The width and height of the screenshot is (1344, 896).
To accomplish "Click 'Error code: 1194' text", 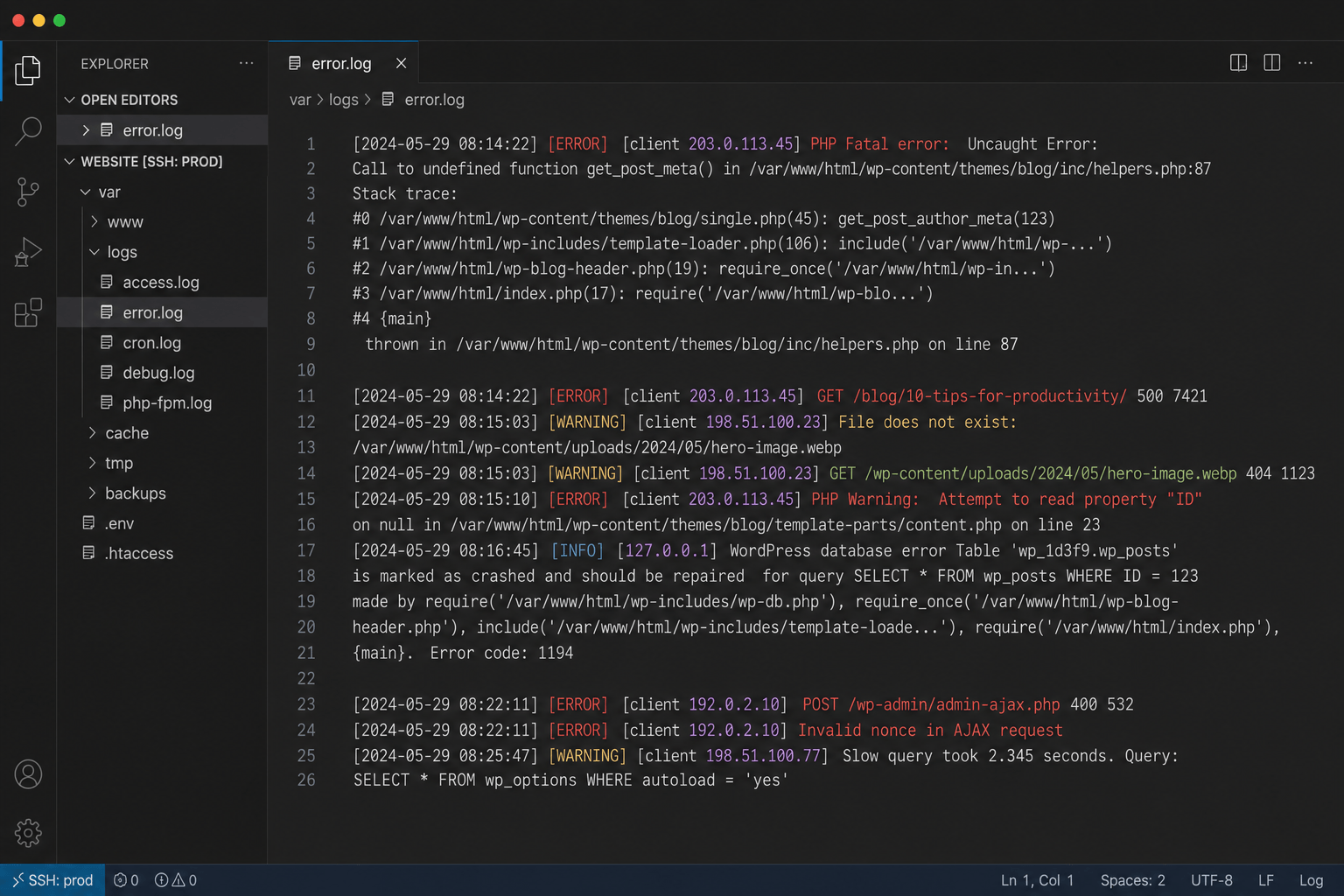I will click(x=501, y=653).
